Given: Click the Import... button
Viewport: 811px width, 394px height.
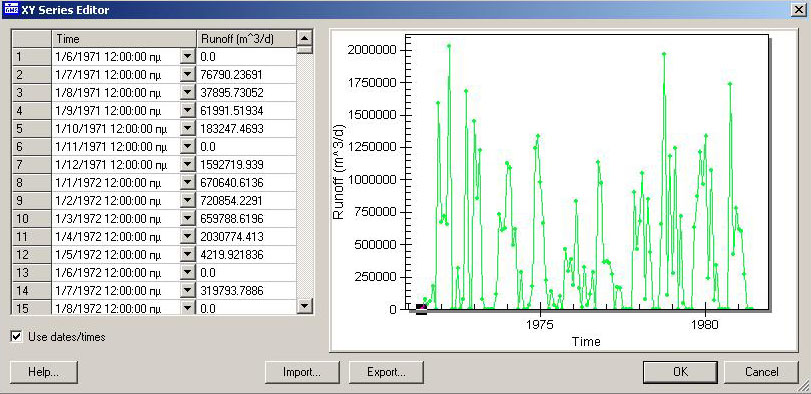Looking at the screenshot, I should [x=302, y=372].
